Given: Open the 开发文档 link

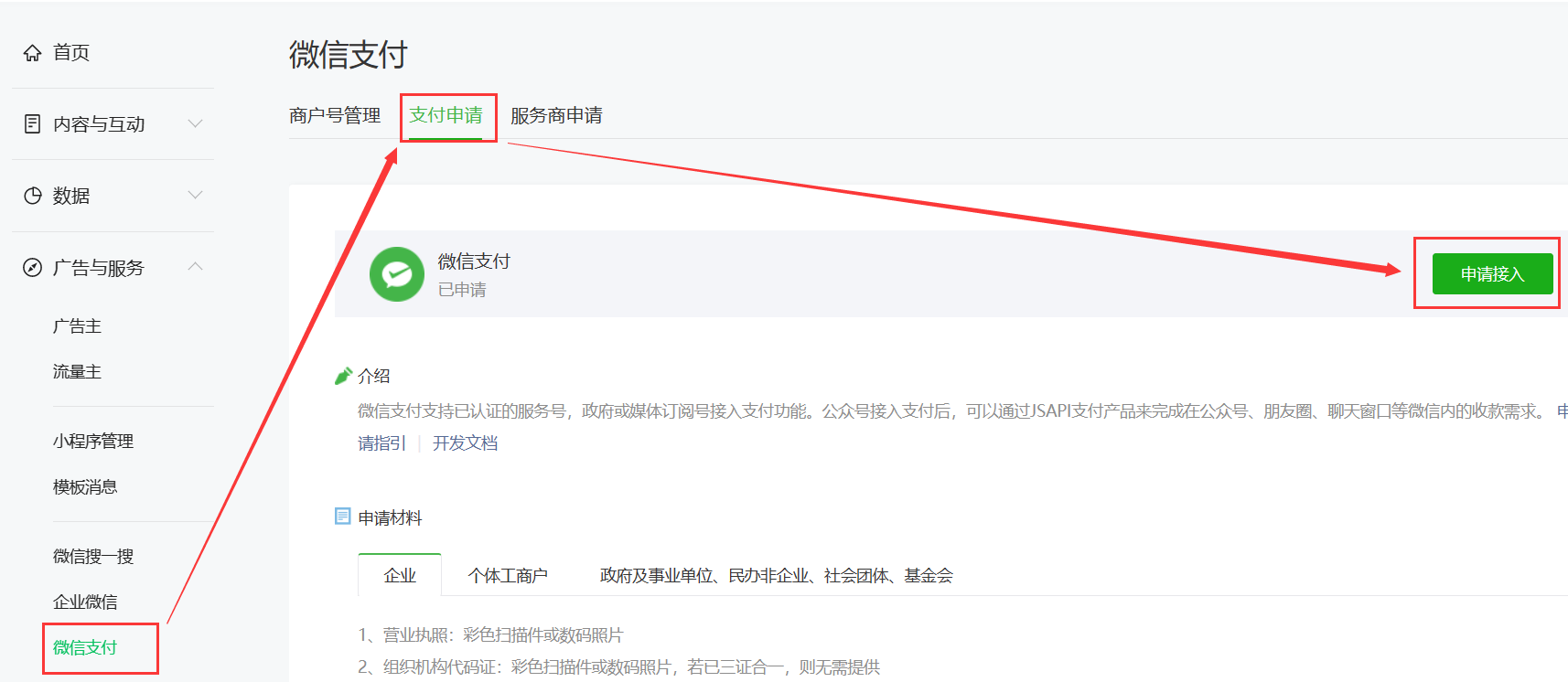Looking at the screenshot, I should click(465, 443).
